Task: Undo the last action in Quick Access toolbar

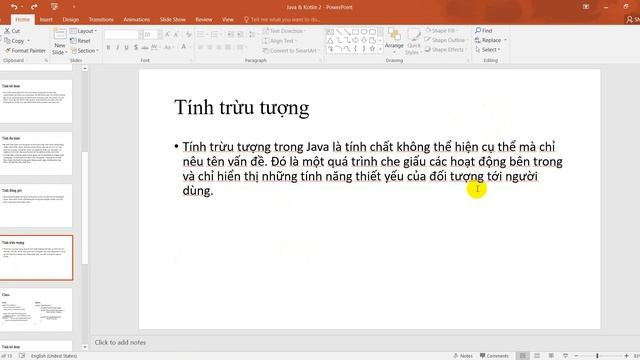Action: point(14,7)
